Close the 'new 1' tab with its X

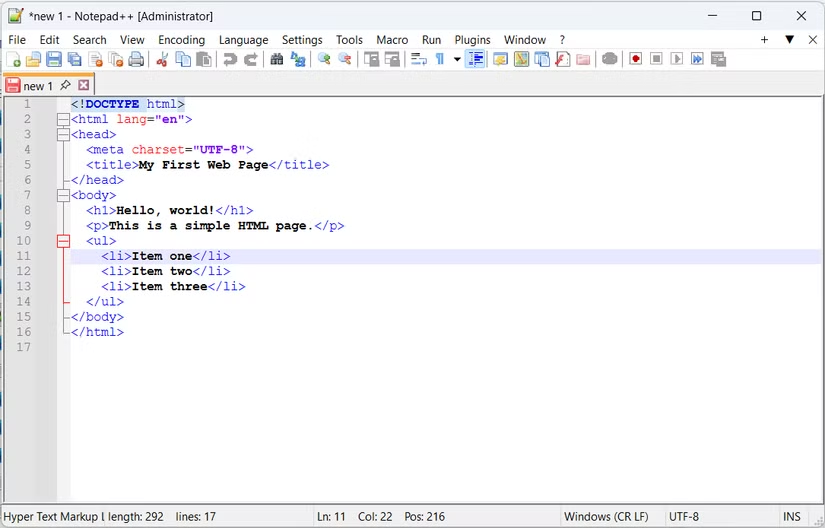click(x=84, y=86)
